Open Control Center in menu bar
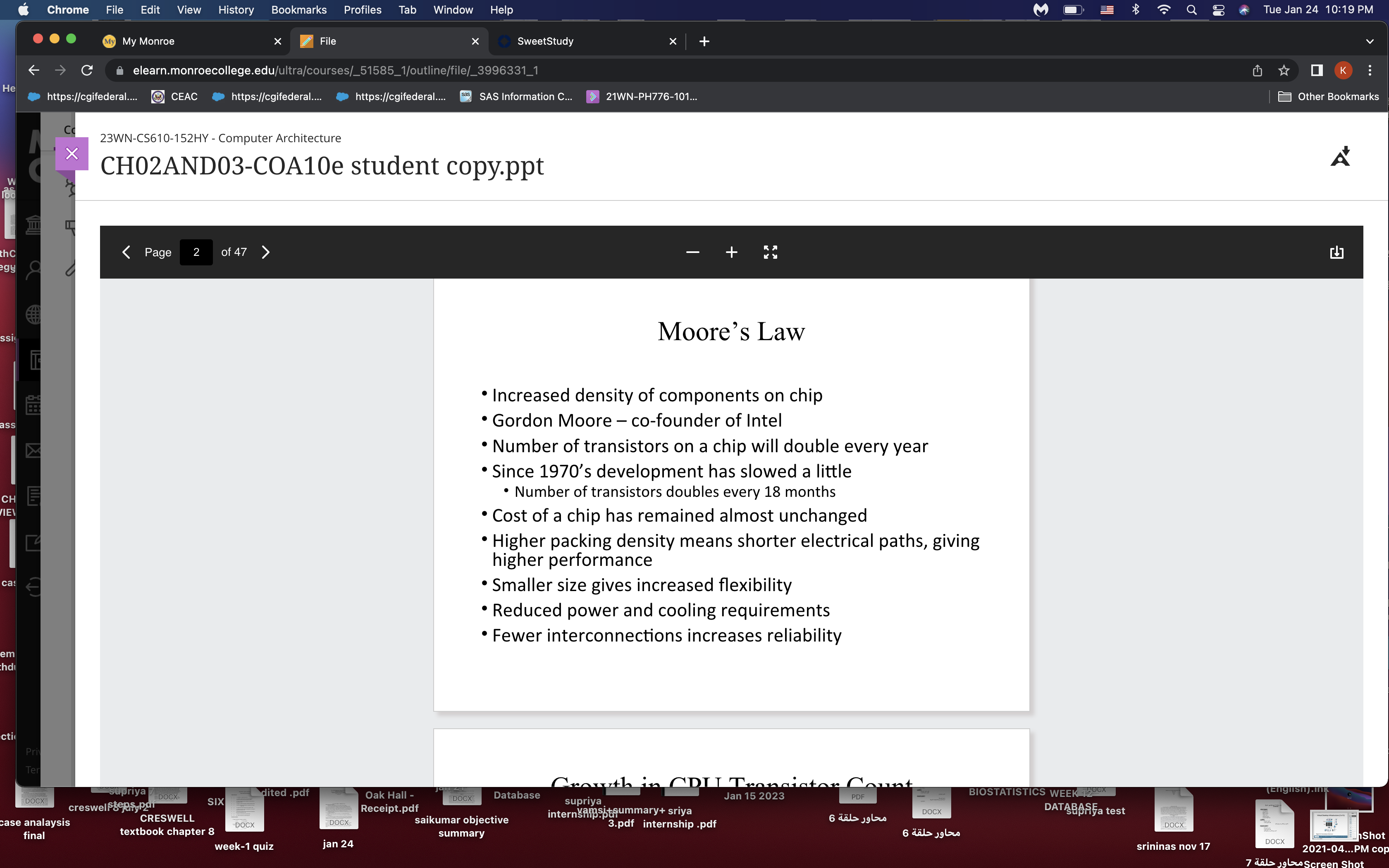The width and height of the screenshot is (1389, 868). click(1218, 10)
